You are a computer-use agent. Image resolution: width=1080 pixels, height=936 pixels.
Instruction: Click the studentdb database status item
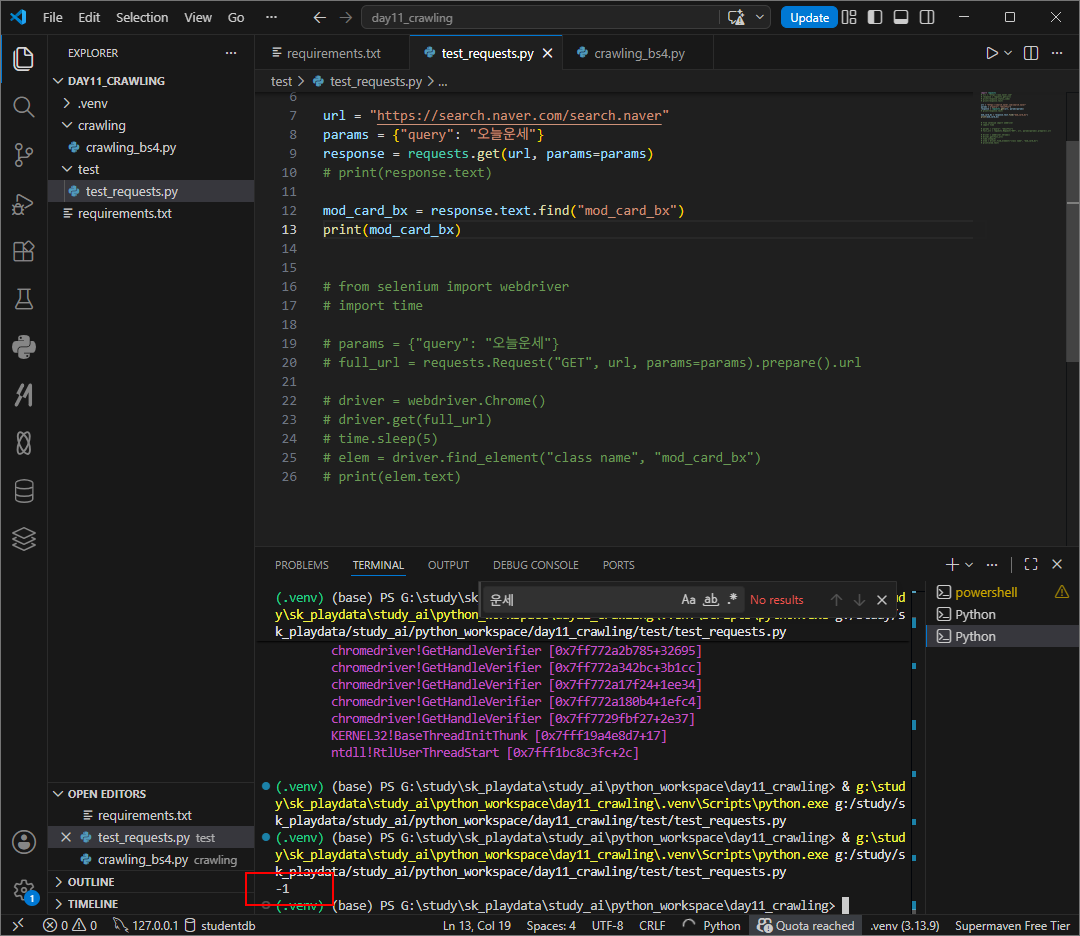[x=220, y=926]
